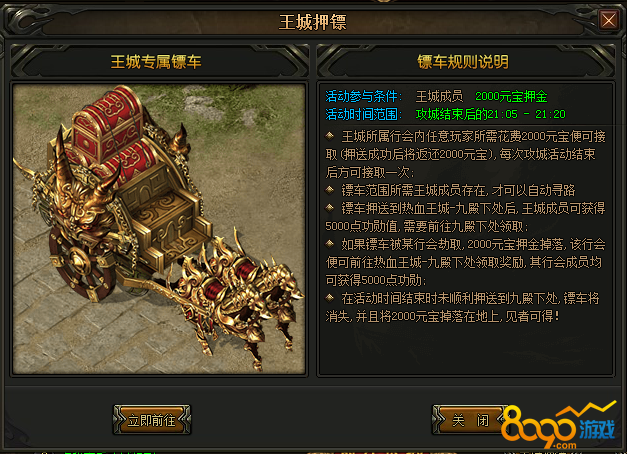
Task: Click the diamond bullet before 镖车押送到热血王城
Action: [329, 208]
